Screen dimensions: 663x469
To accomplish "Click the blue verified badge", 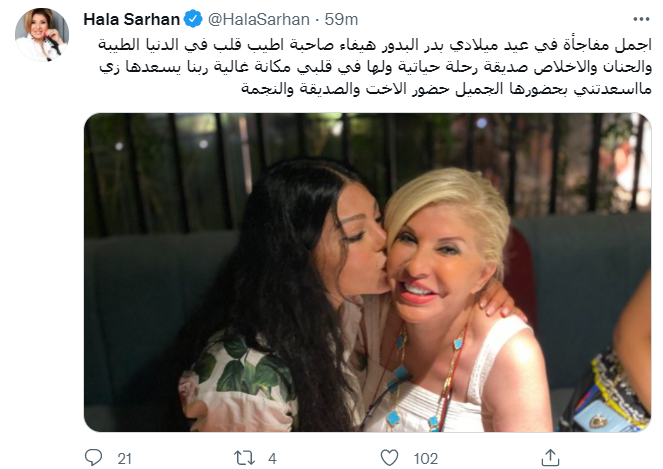I will (x=193, y=19).
